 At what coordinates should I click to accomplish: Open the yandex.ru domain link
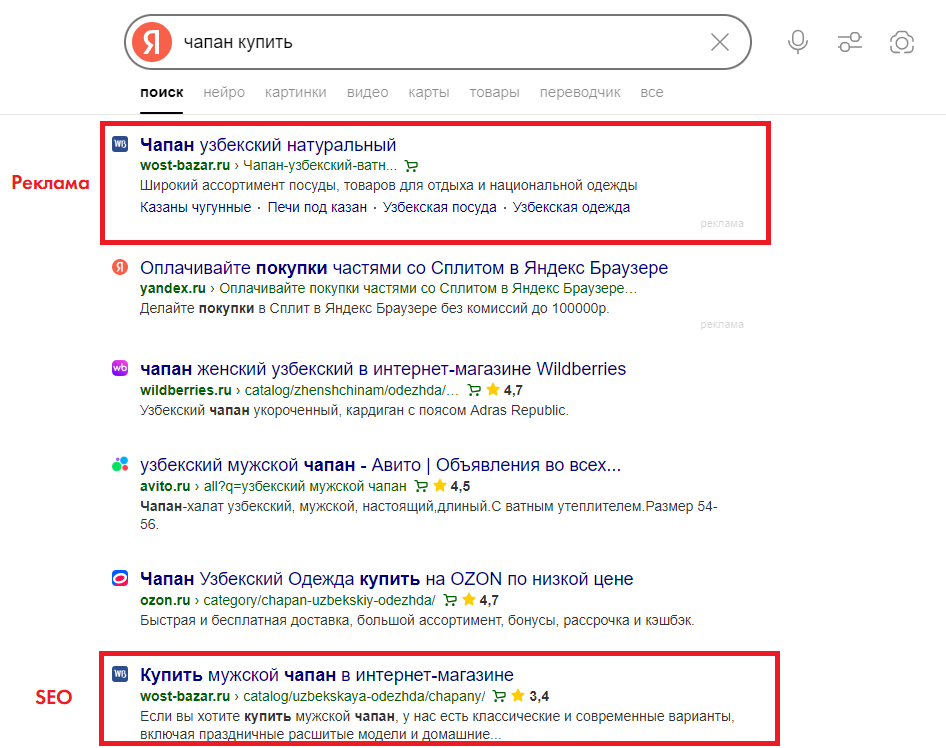173,288
